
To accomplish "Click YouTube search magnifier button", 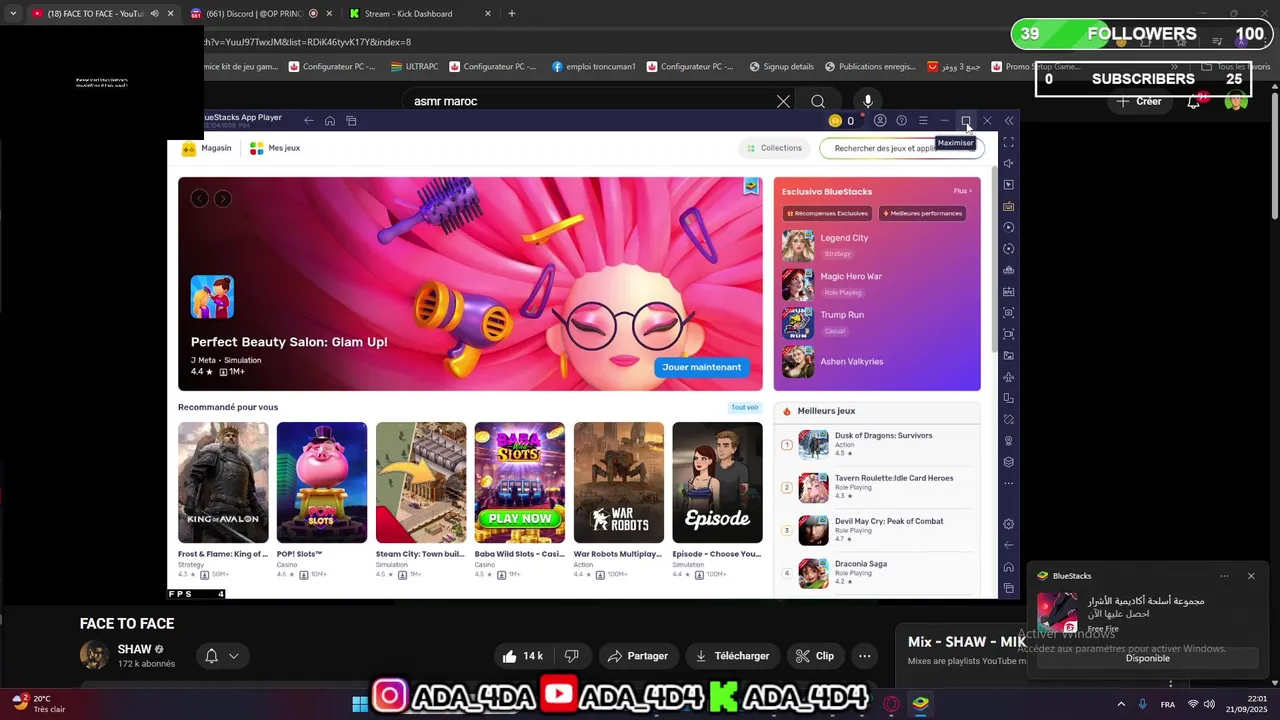I will pos(818,101).
